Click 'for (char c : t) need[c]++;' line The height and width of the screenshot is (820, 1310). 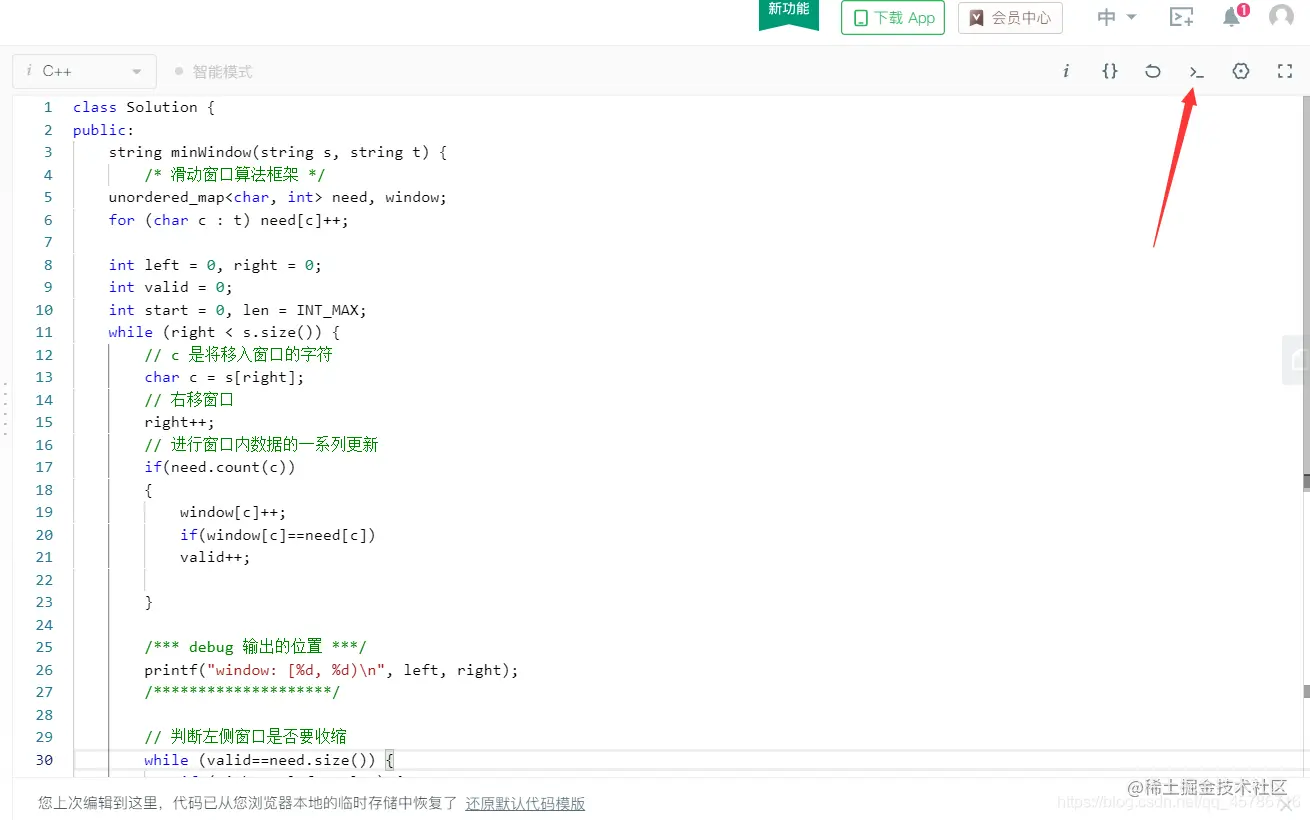[x=229, y=220]
